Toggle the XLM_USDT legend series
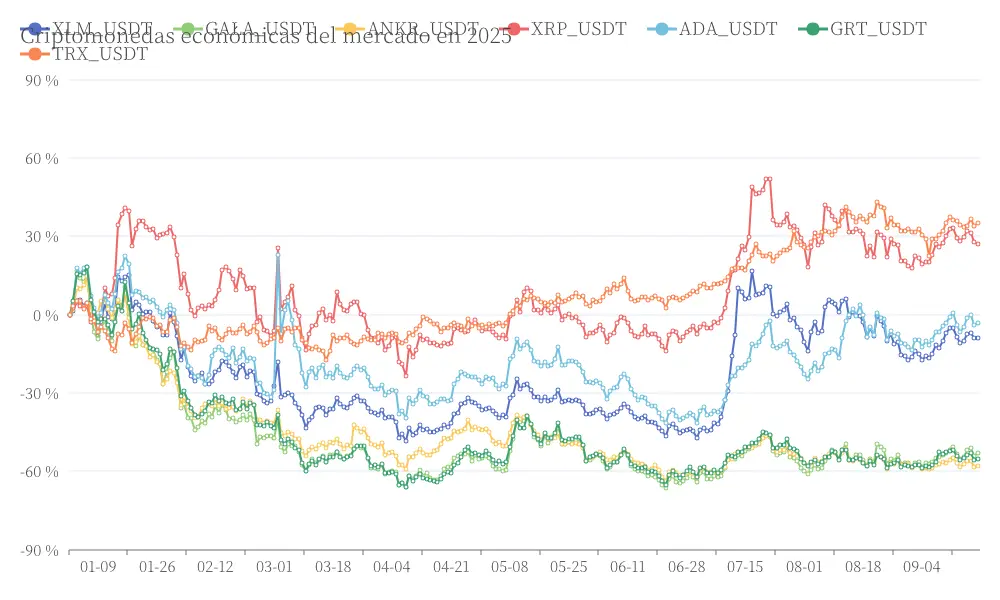 tap(87, 29)
